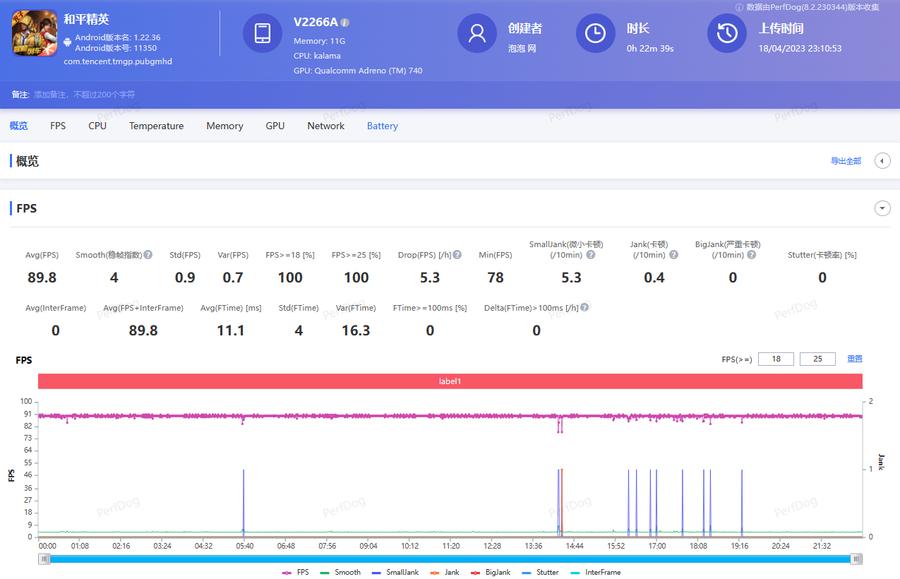The height and width of the screenshot is (579, 900).
Task: Click the info icon beside V2266A
Action: 345,22
